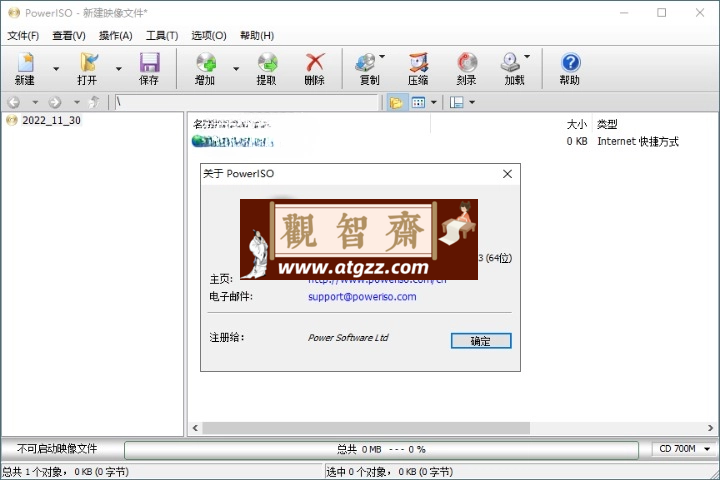The image size is (720, 480).
Task: Click the right scroll arrow of file list
Action: 710,428
